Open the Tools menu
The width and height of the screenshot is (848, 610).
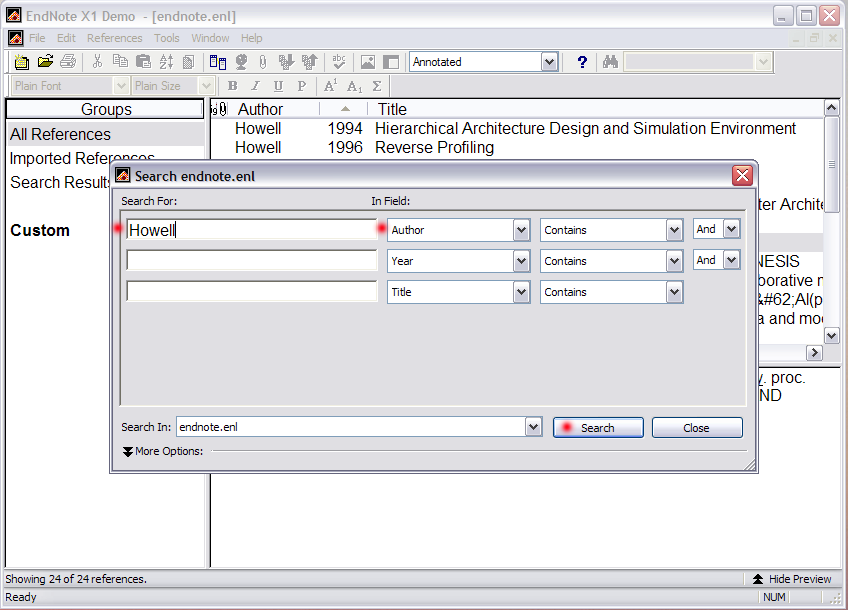click(167, 38)
